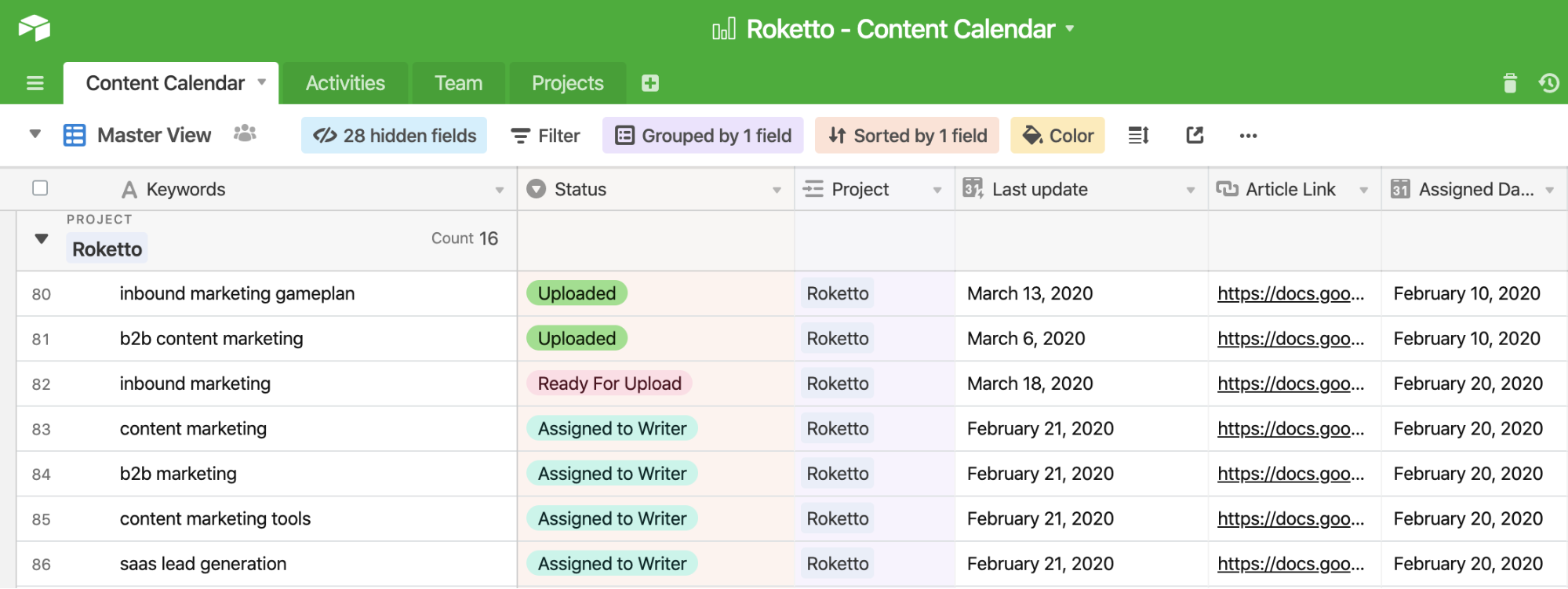Screen dimensions: 1568x589
Task: Open the Color options button
Action: coord(1057,136)
